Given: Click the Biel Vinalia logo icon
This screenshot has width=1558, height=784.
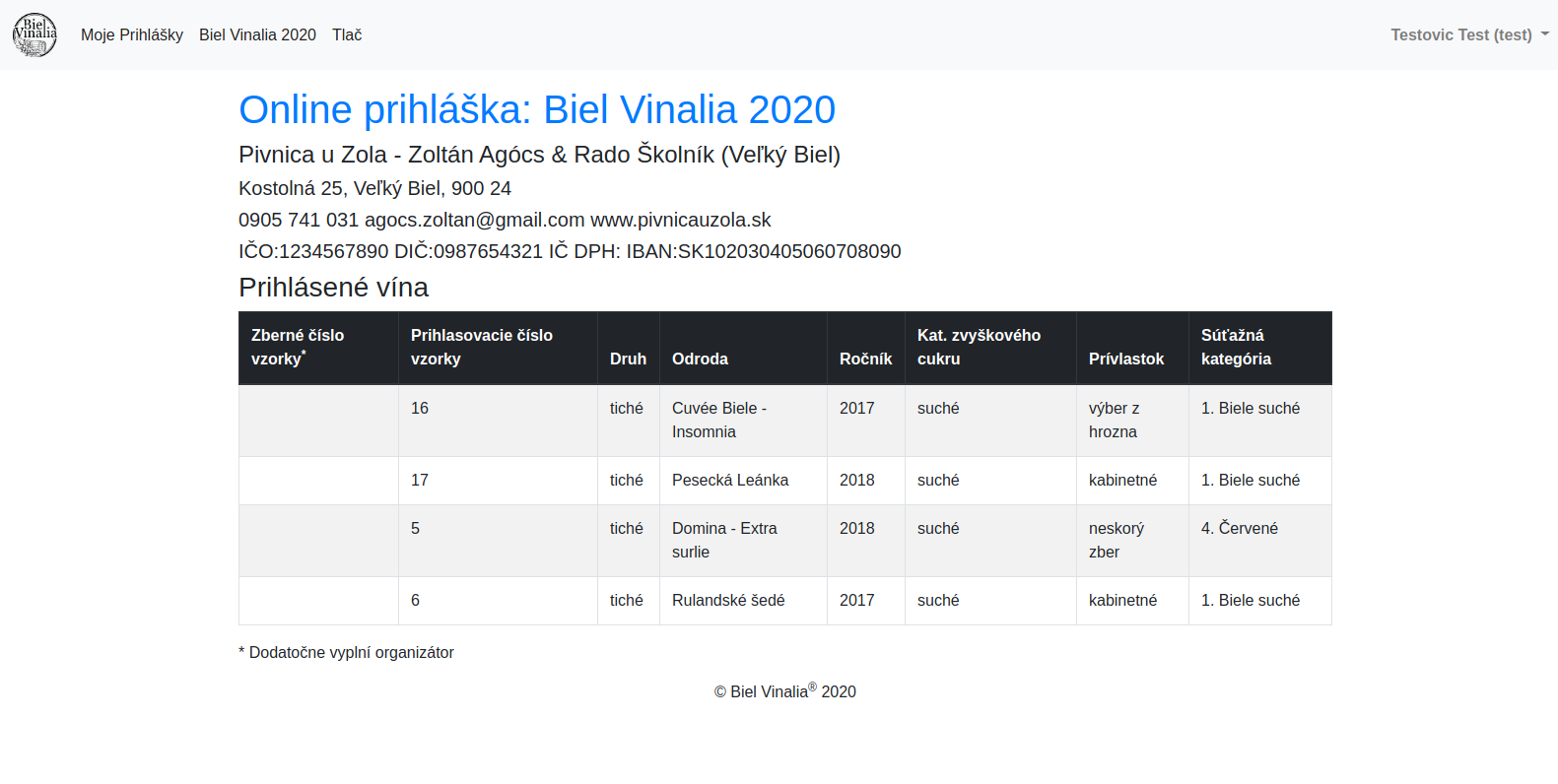Looking at the screenshot, I should (x=34, y=34).
